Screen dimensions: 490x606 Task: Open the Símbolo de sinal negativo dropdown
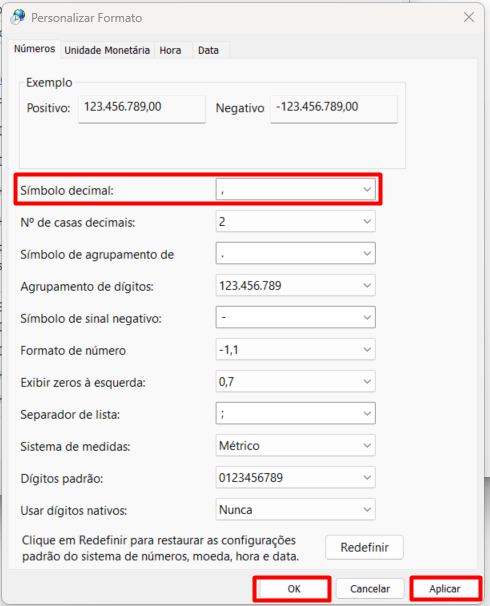click(x=296, y=317)
